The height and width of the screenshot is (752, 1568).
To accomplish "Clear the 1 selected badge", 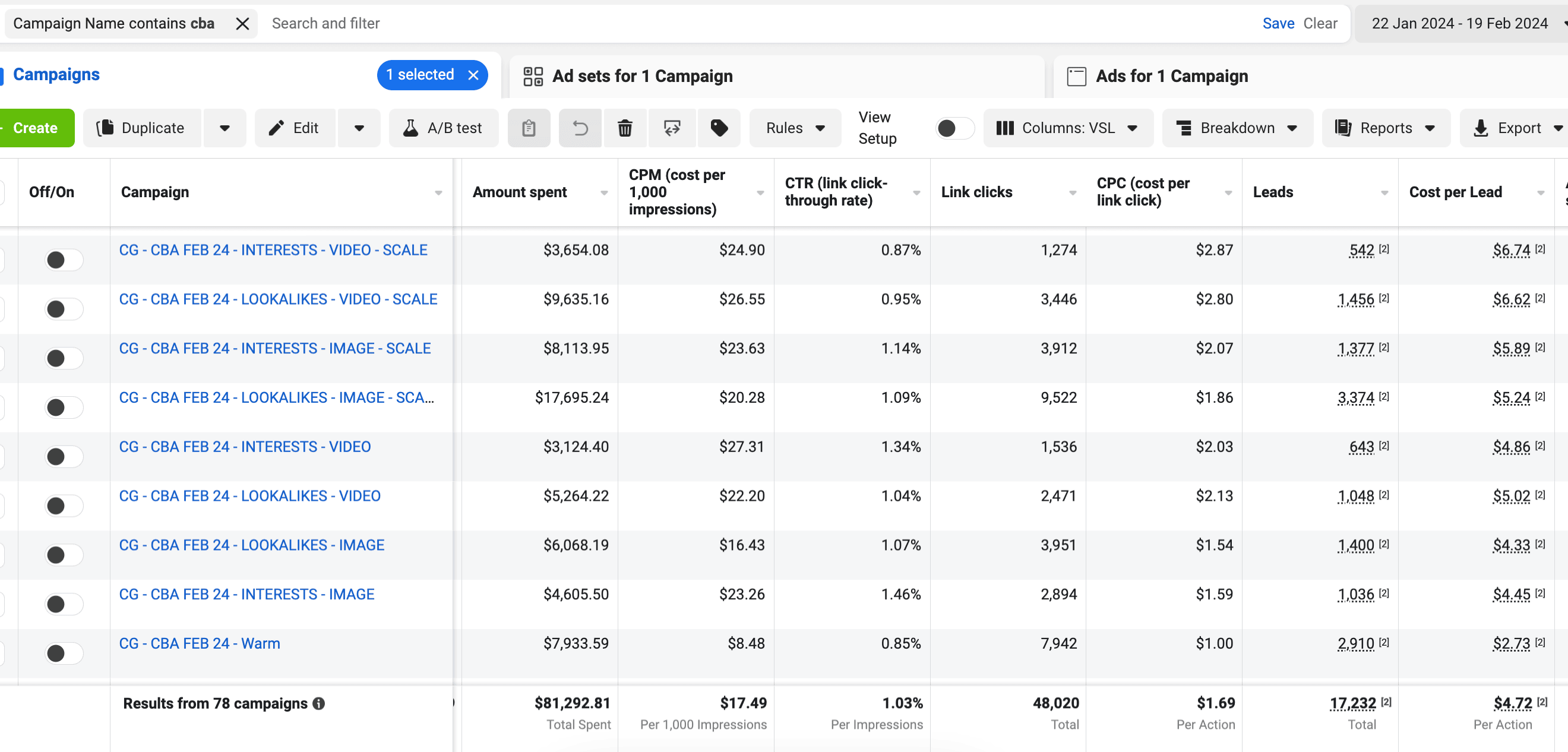I will pyautogui.click(x=473, y=75).
